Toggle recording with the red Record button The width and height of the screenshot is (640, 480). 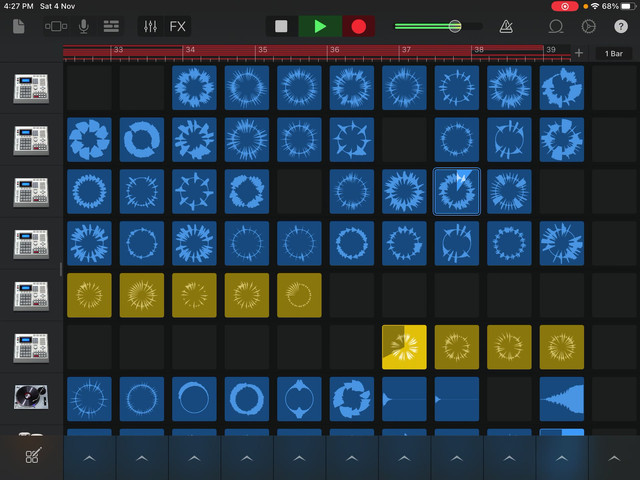tap(359, 27)
